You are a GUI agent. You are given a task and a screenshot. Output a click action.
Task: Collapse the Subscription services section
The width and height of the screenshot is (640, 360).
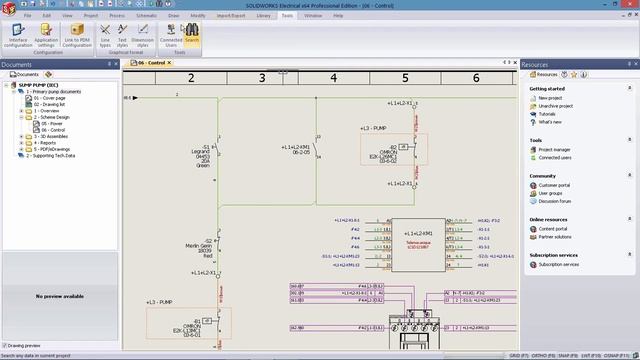click(629, 255)
